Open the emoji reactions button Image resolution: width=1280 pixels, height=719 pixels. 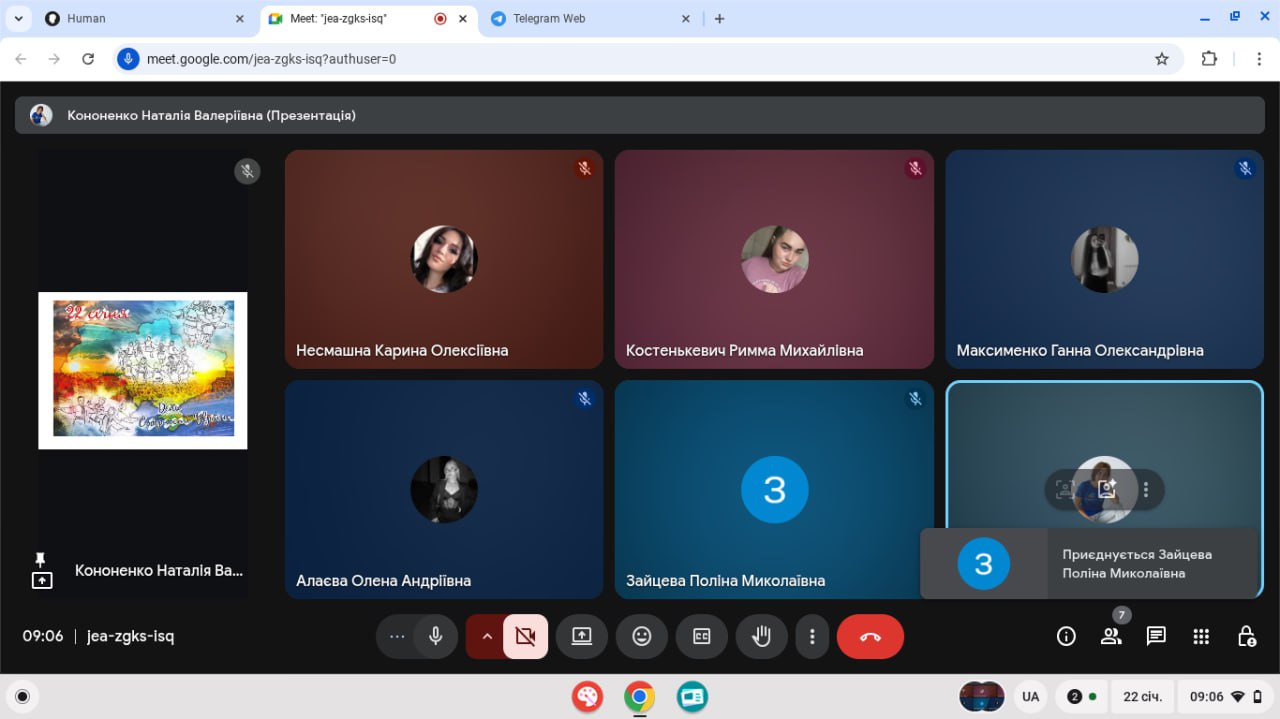coord(642,636)
